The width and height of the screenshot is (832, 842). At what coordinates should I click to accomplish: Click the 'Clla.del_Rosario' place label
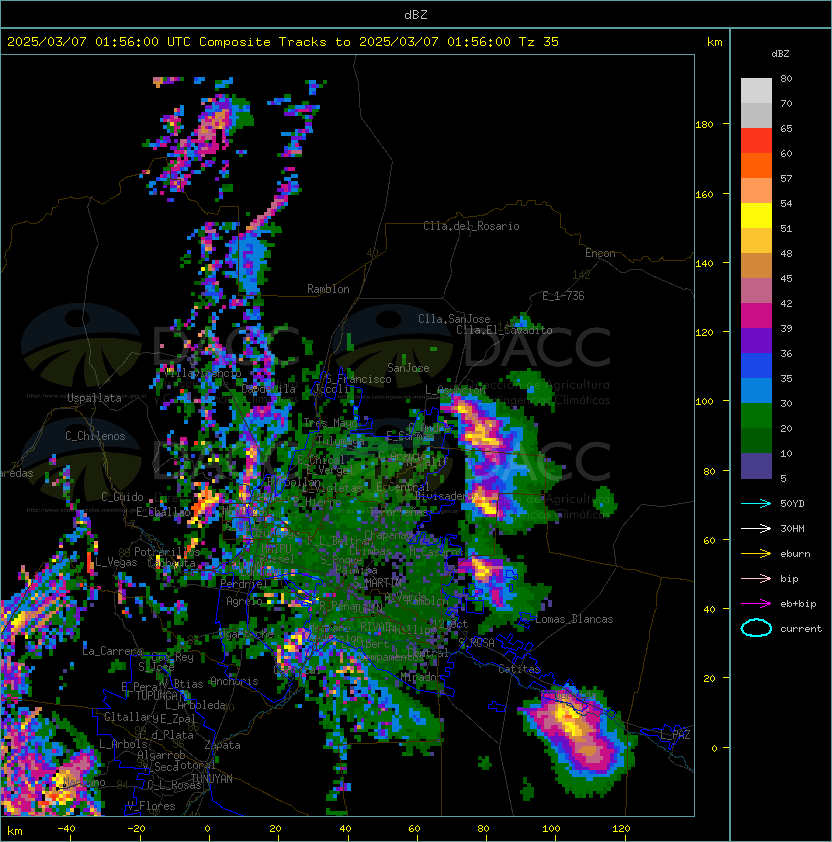(x=471, y=226)
